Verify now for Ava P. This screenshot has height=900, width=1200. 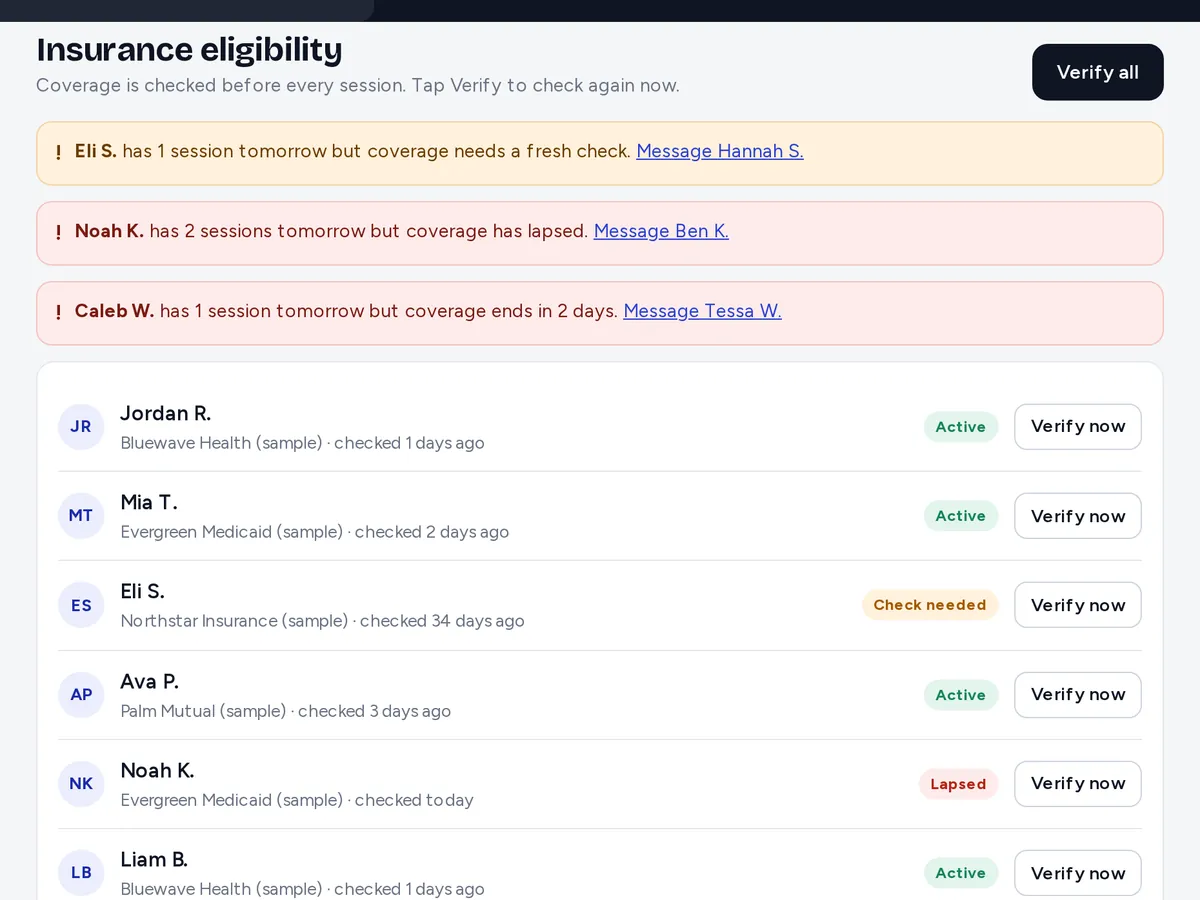coord(1078,695)
